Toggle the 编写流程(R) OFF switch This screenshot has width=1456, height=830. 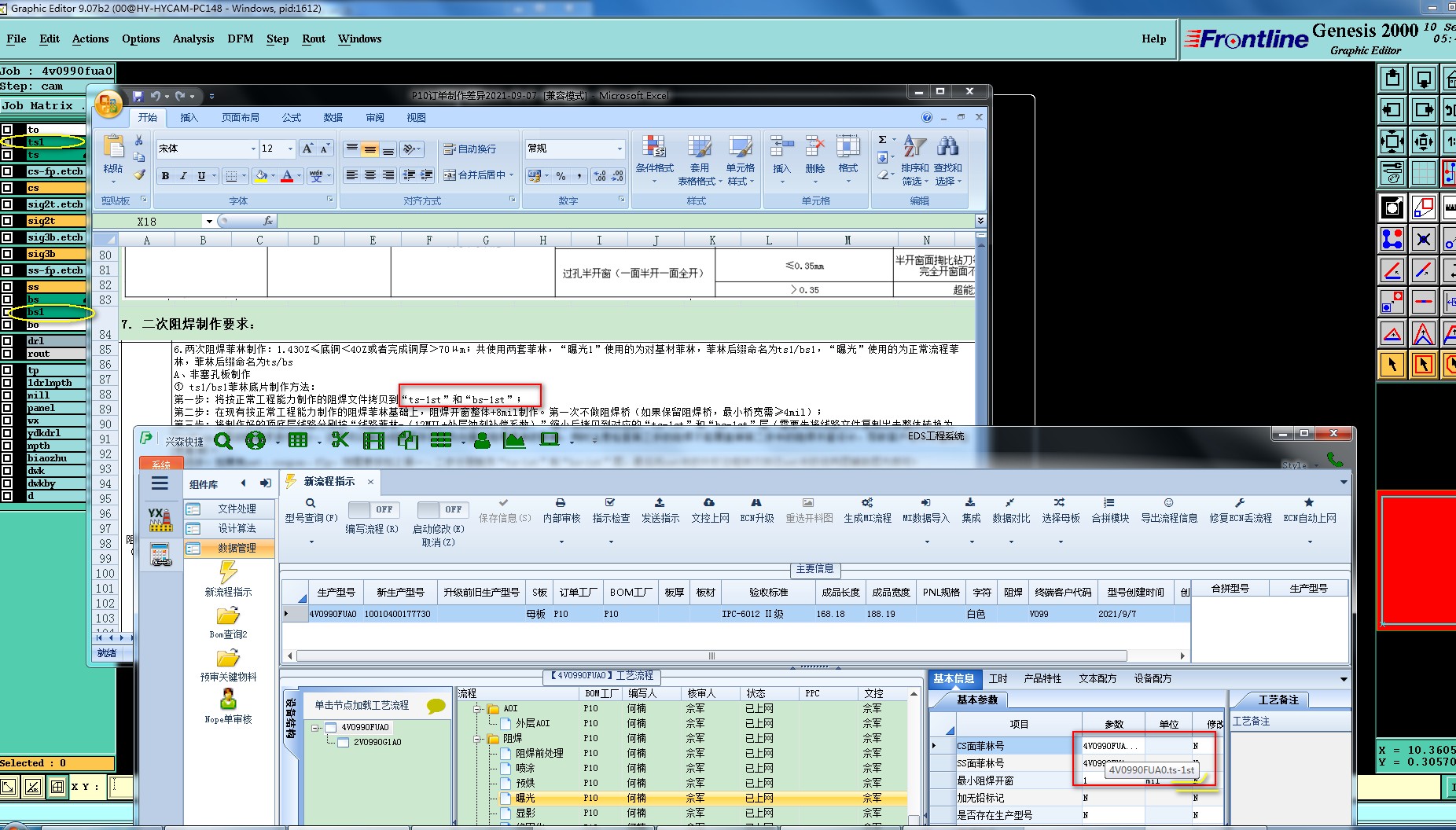(x=373, y=509)
